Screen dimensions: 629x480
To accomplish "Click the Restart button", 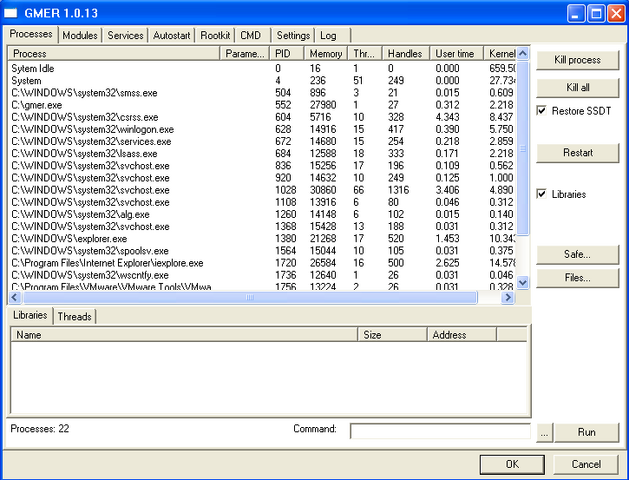I will coord(578,153).
